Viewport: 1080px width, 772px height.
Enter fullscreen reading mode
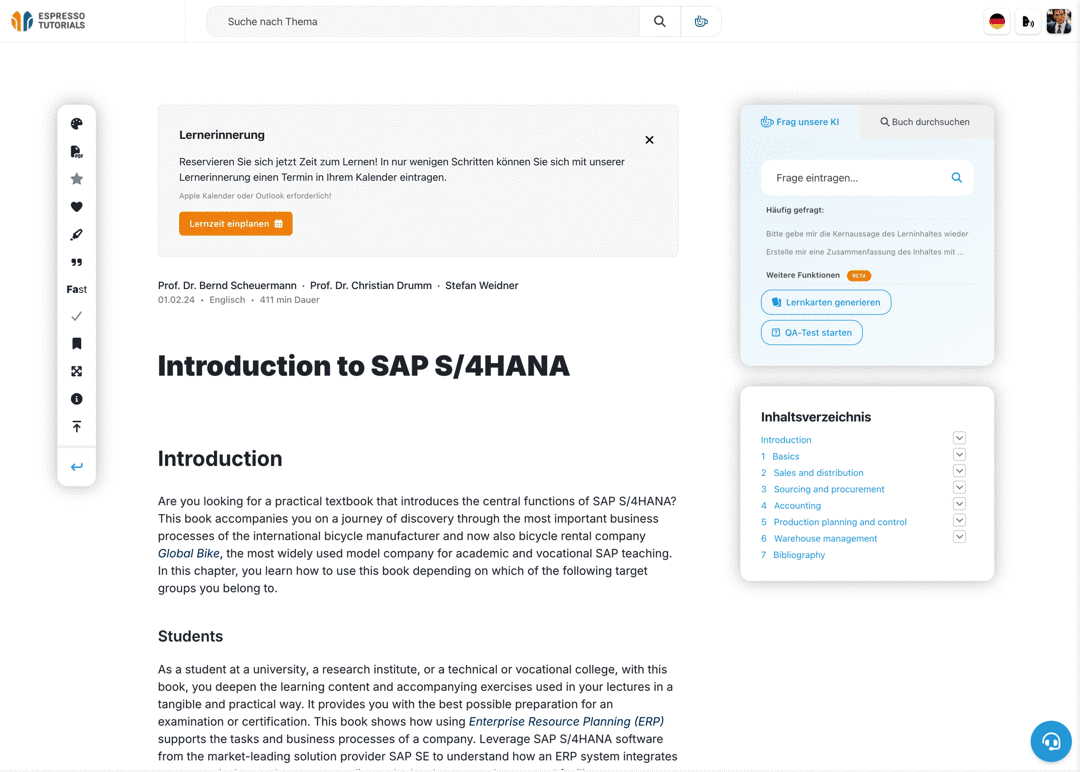click(x=76, y=371)
